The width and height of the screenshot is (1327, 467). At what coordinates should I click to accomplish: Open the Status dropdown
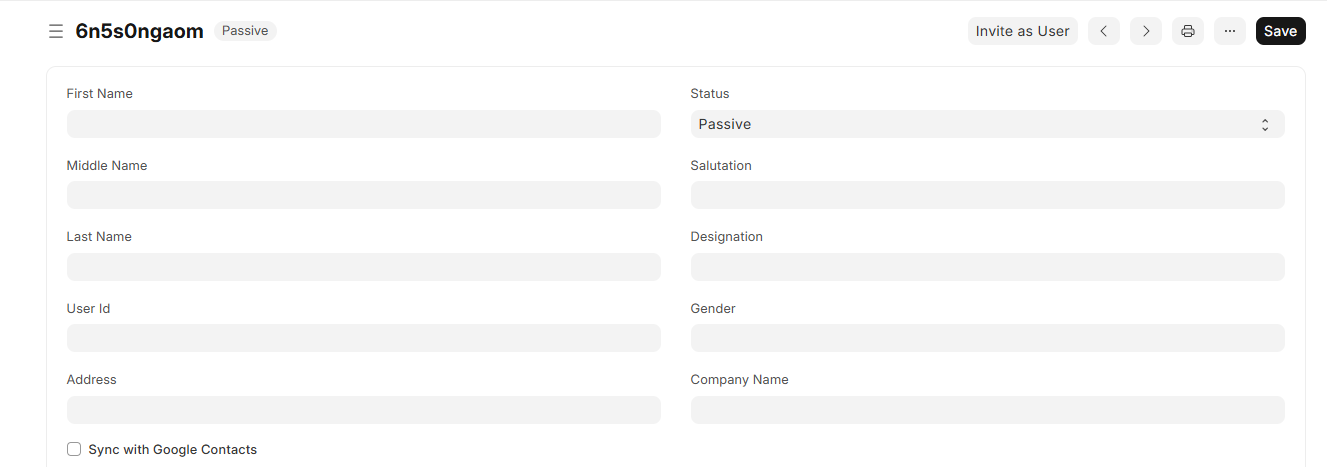(987, 124)
